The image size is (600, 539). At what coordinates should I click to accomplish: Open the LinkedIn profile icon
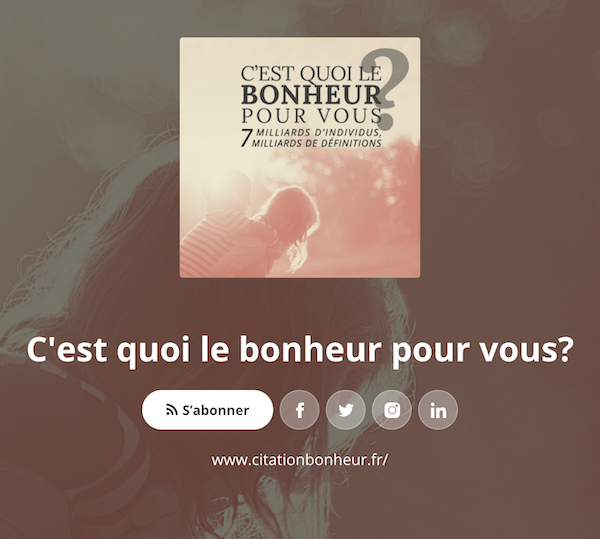[438, 410]
